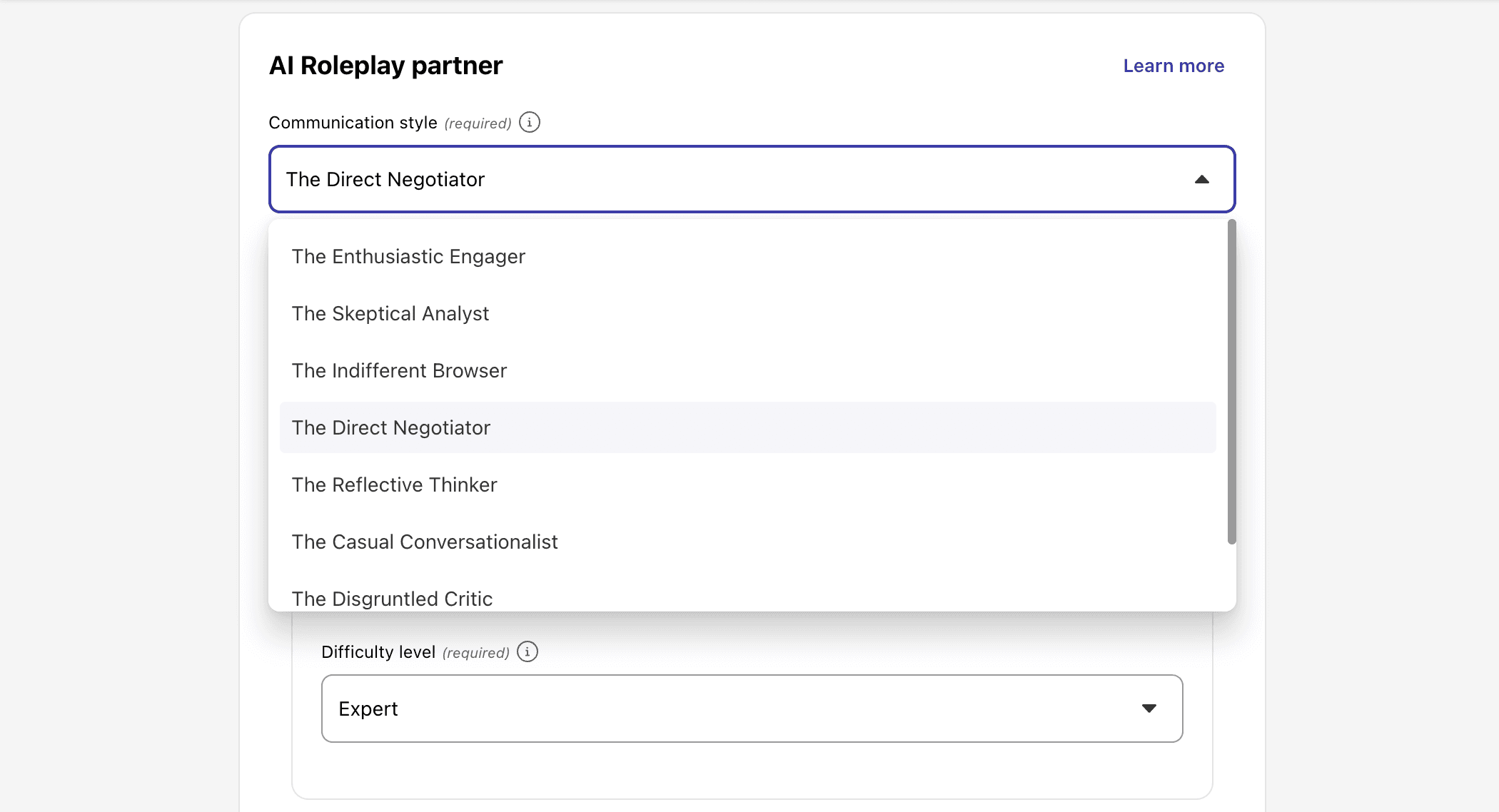This screenshot has width=1499, height=812.
Task: Click the Expert text in the difficulty field
Action: point(368,709)
